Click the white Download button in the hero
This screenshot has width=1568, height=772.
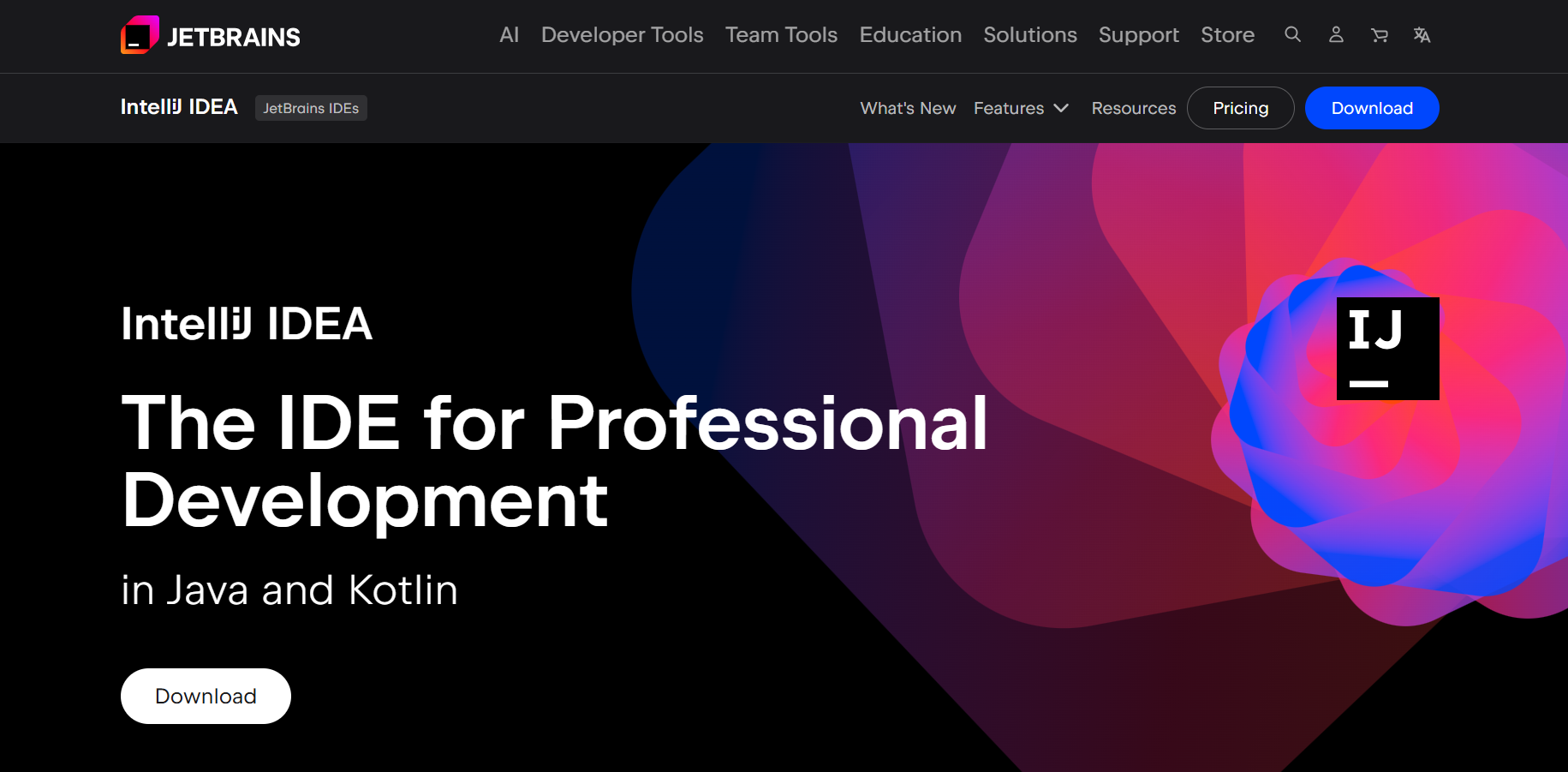(x=206, y=696)
